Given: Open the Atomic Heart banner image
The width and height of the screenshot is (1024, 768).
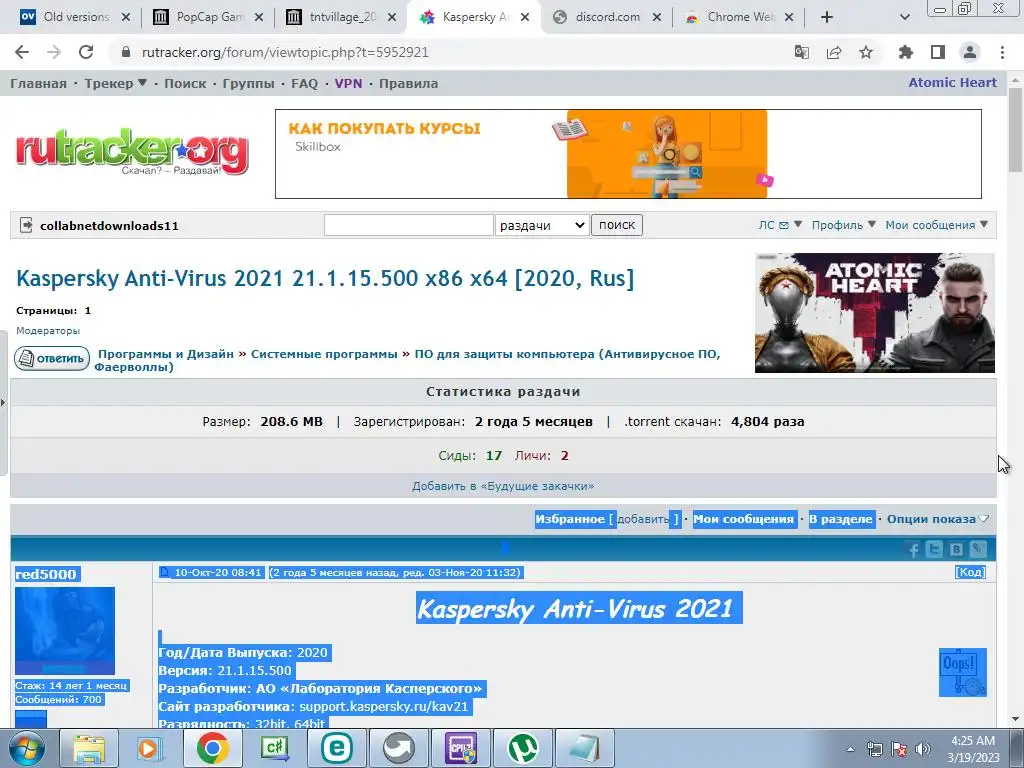Looking at the screenshot, I should click(874, 313).
